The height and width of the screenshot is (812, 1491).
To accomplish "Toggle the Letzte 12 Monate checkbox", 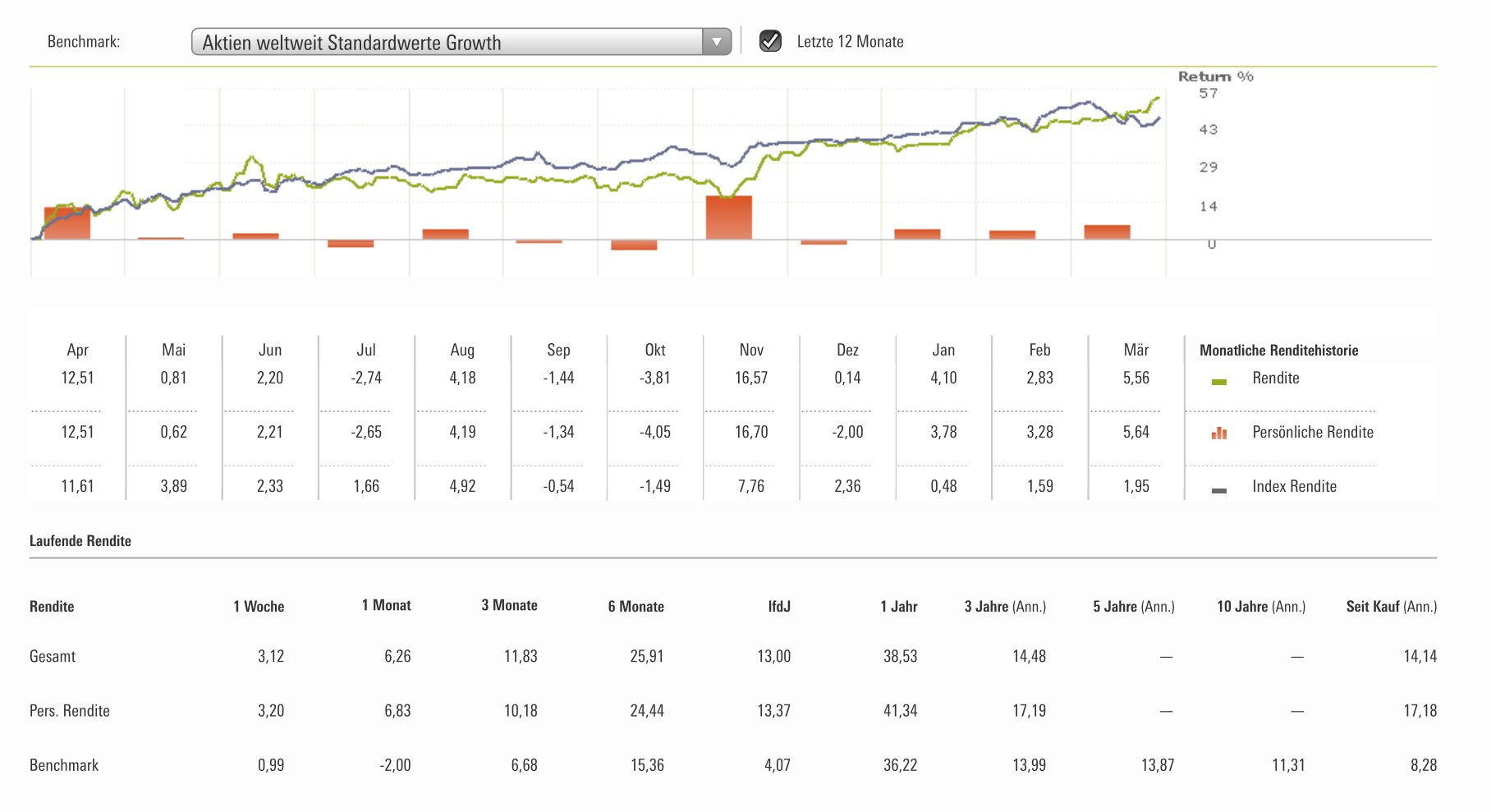I will (770, 41).
